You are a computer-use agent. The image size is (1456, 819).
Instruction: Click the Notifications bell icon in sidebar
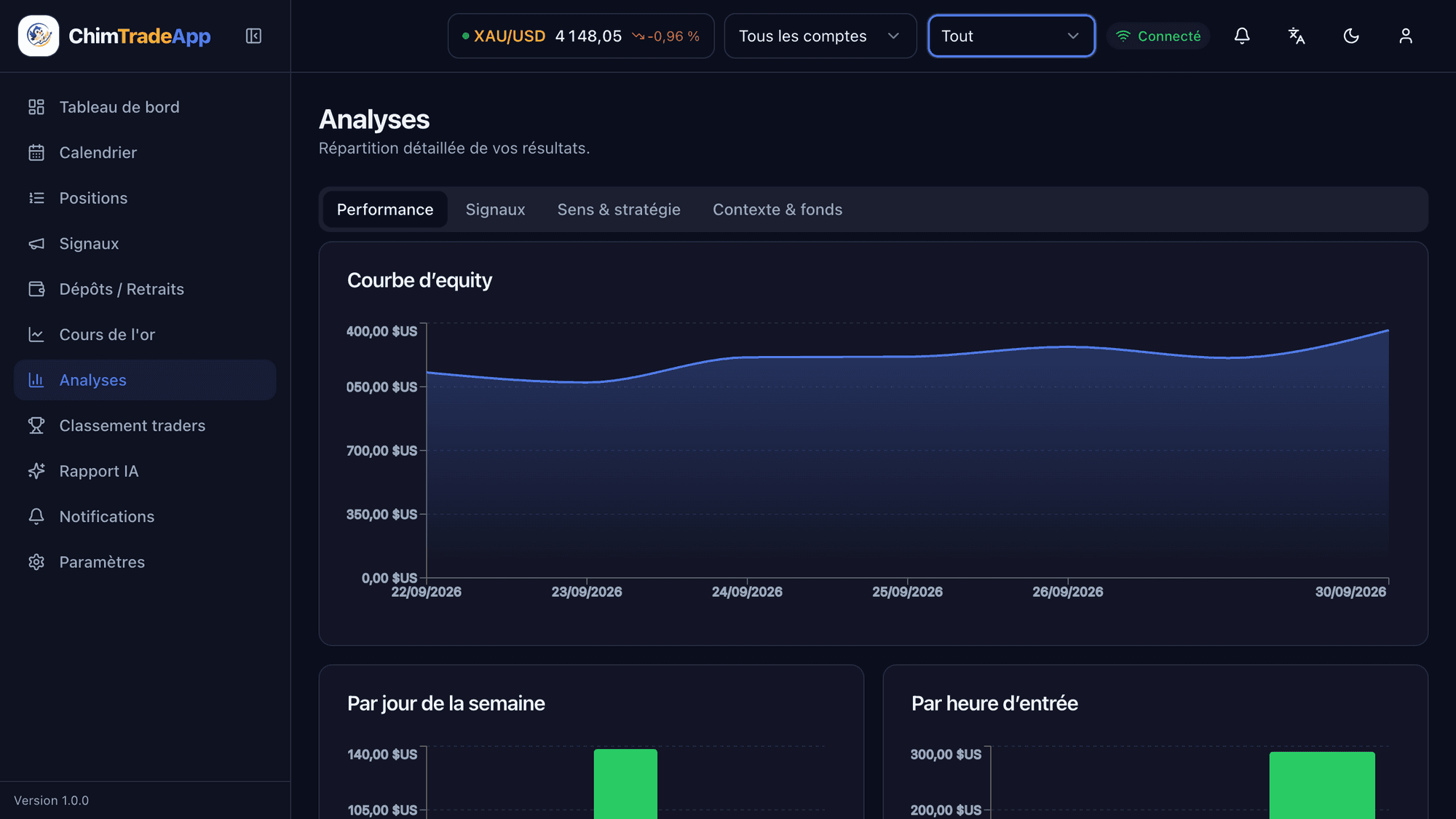point(36,517)
